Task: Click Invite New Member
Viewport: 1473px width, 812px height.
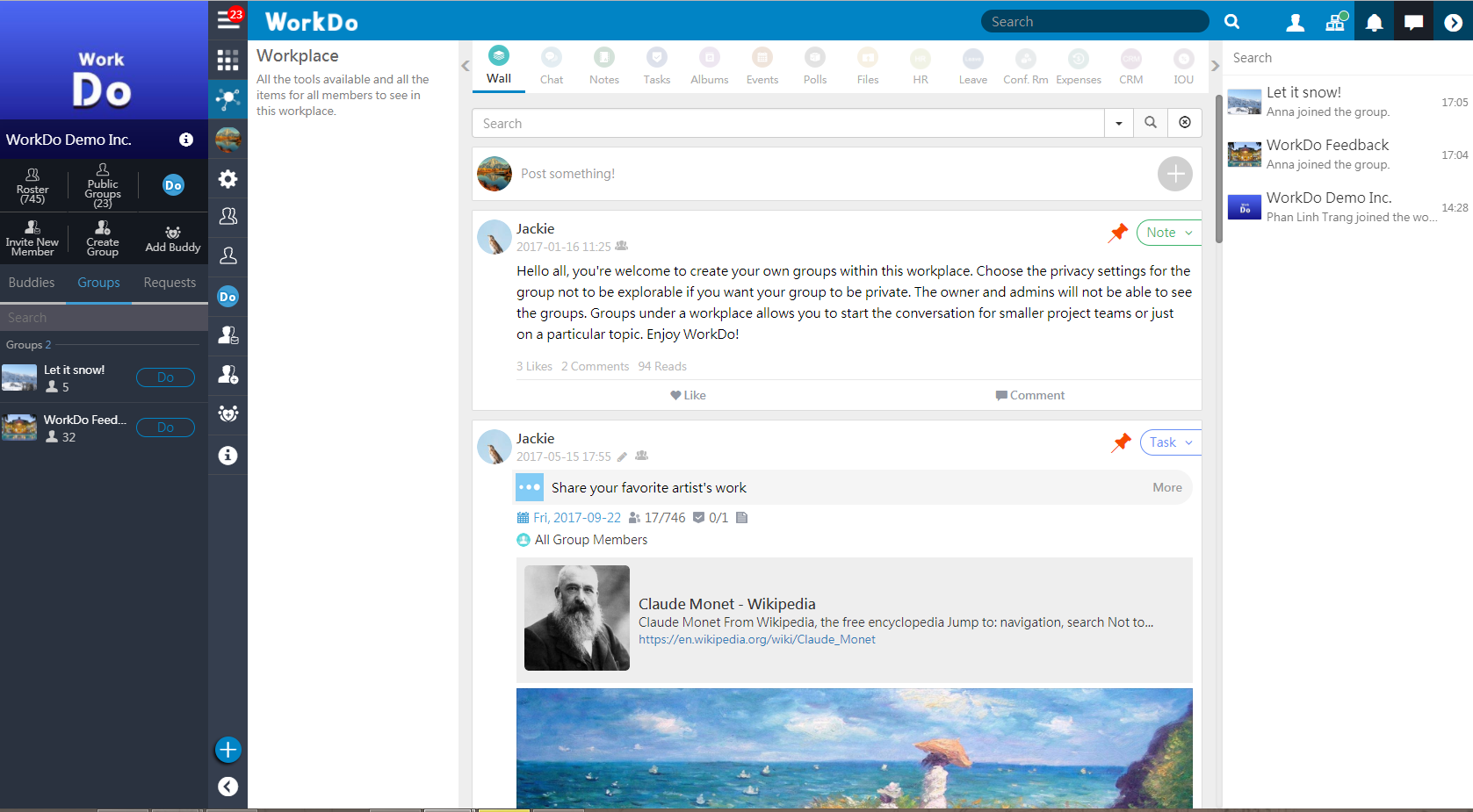Action: tap(32, 239)
